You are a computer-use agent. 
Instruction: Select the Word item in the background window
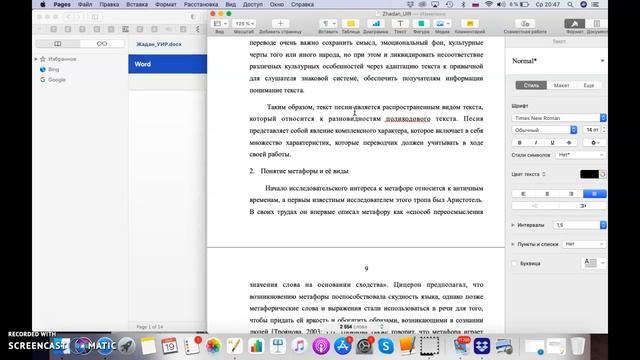click(x=167, y=64)
